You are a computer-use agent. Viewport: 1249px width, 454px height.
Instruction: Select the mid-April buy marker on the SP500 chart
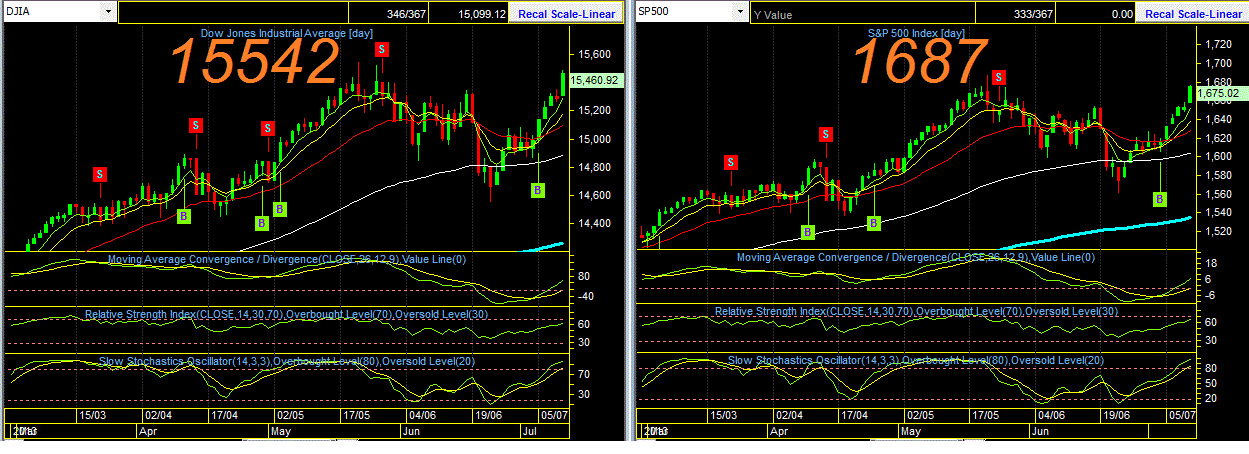(x=807, y=232)
